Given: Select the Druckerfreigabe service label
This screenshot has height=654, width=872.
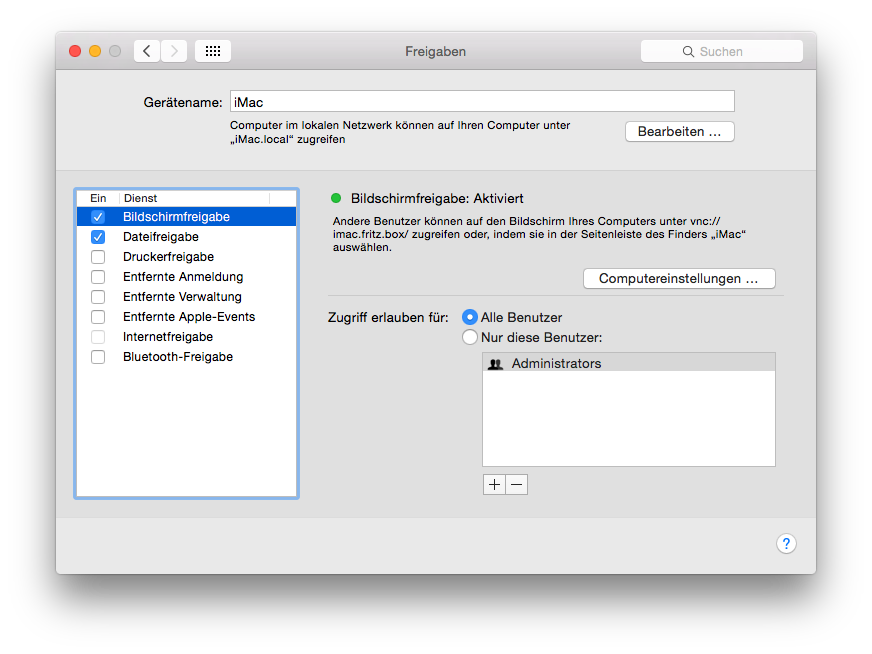Looking at the screenshot, I should 169,257.
